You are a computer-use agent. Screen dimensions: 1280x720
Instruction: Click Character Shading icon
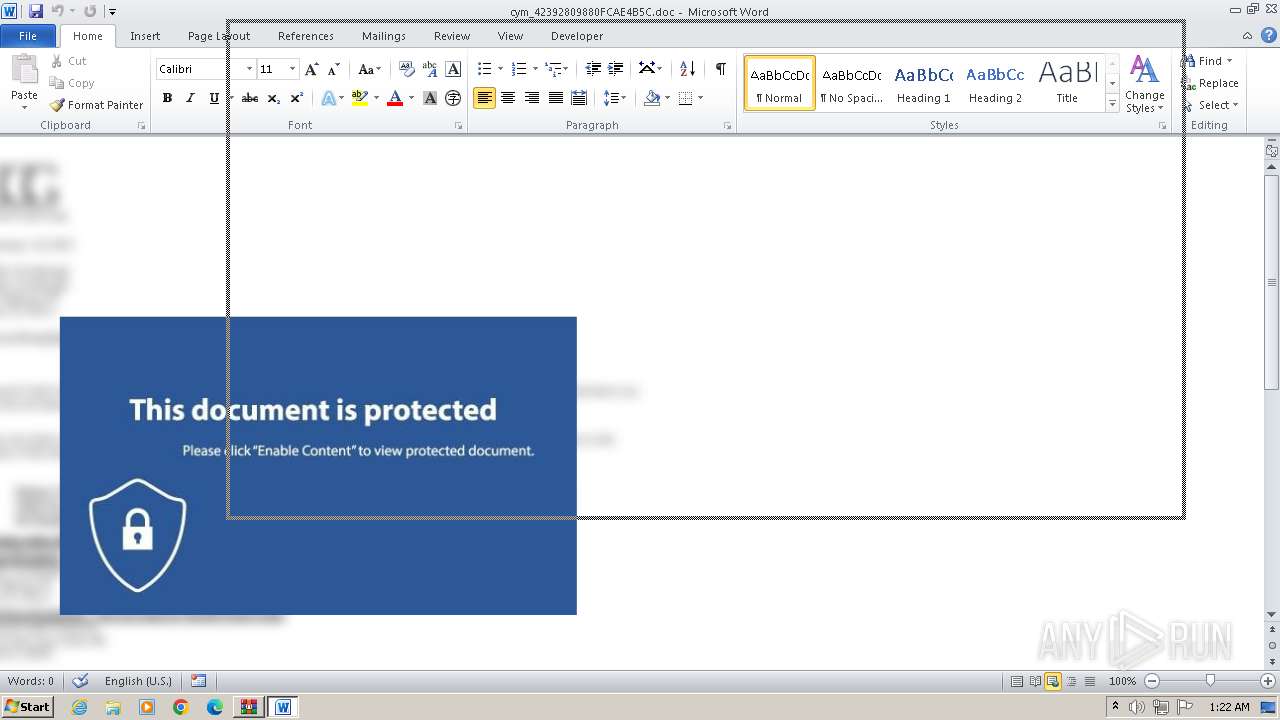point(430,98)
